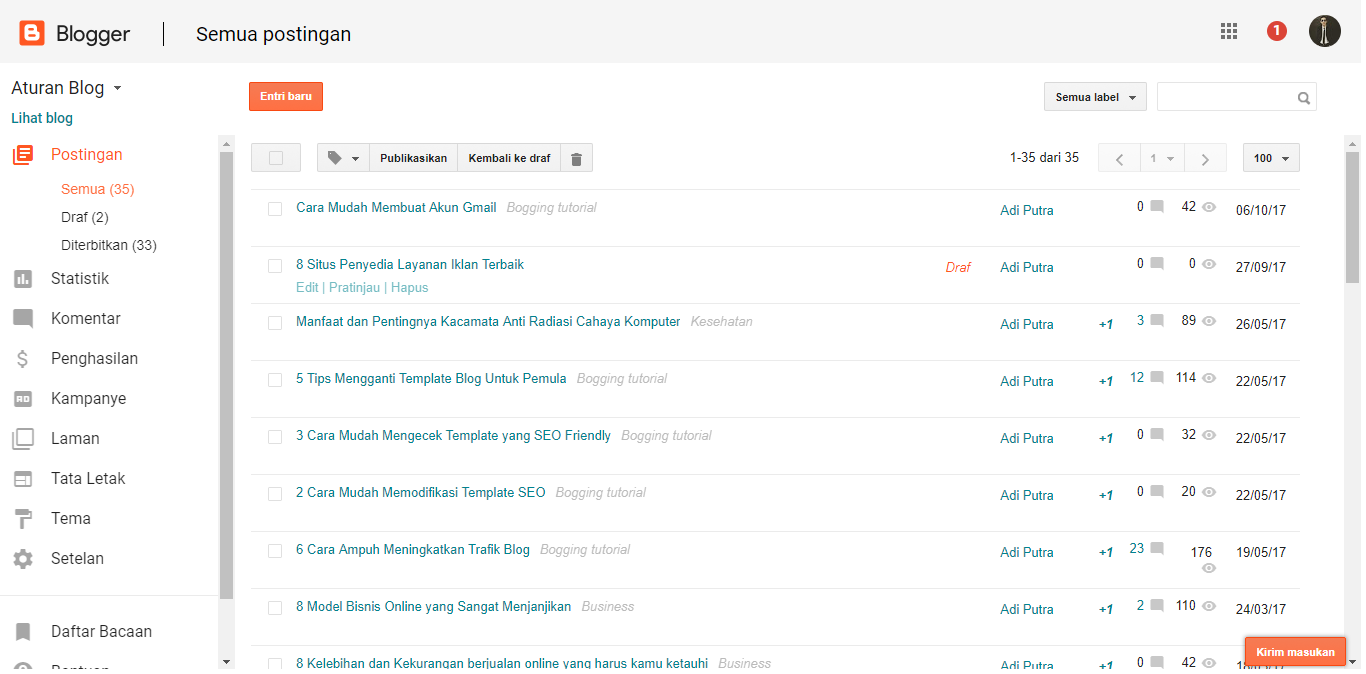Click the search magnifier icon
The height and width of the screenshot is (674, 1366).
coord(1303,97)
